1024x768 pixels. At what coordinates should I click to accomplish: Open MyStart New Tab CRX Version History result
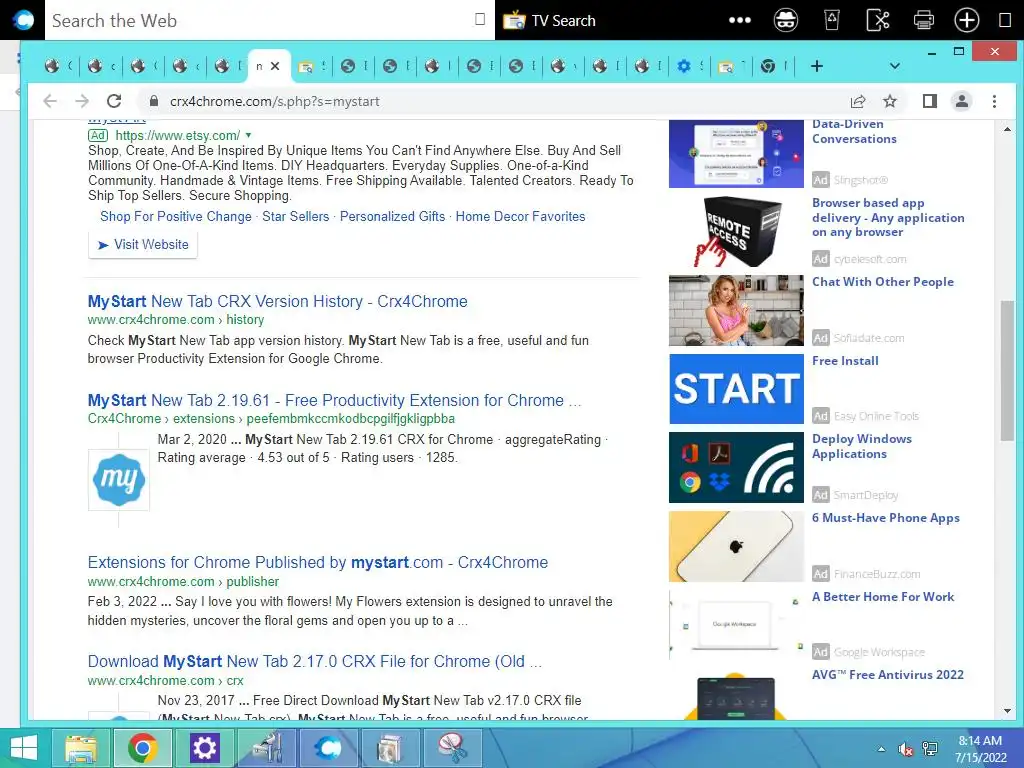point(278,301)
